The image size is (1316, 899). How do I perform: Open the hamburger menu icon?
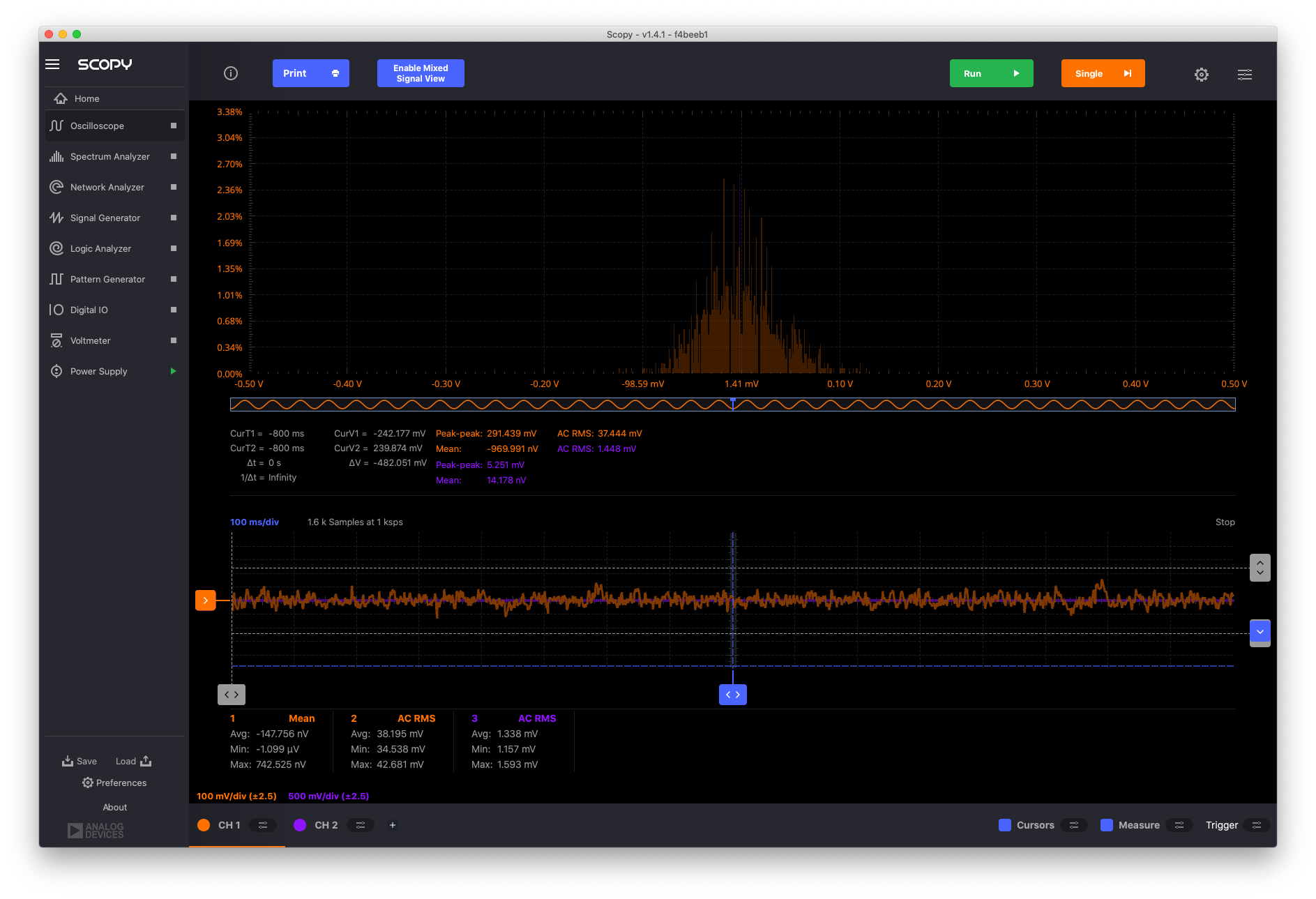tap(52, 64)
